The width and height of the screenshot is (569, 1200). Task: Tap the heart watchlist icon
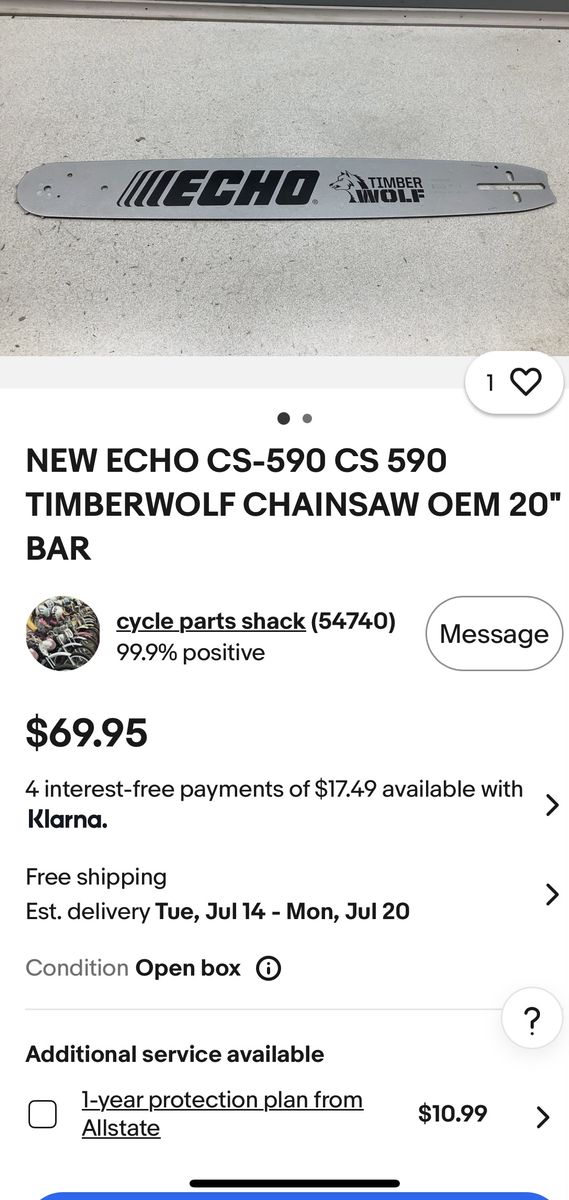pos(525,382)
